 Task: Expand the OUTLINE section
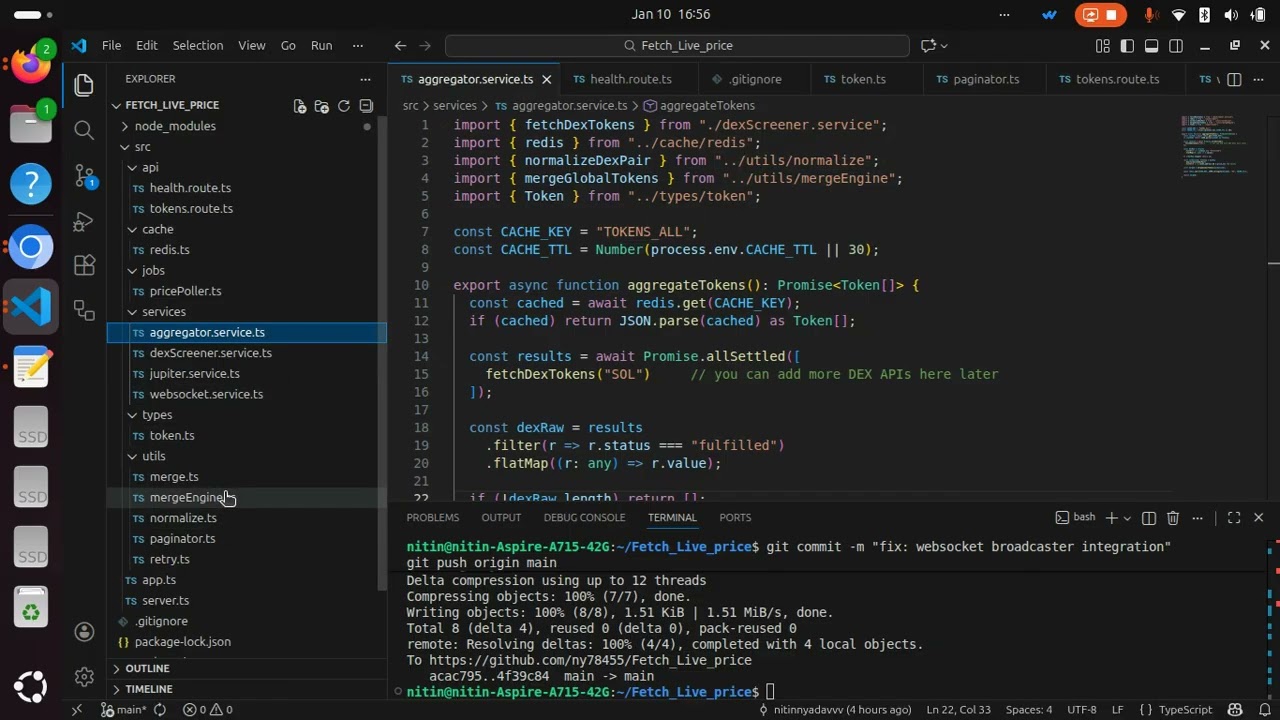247,668
